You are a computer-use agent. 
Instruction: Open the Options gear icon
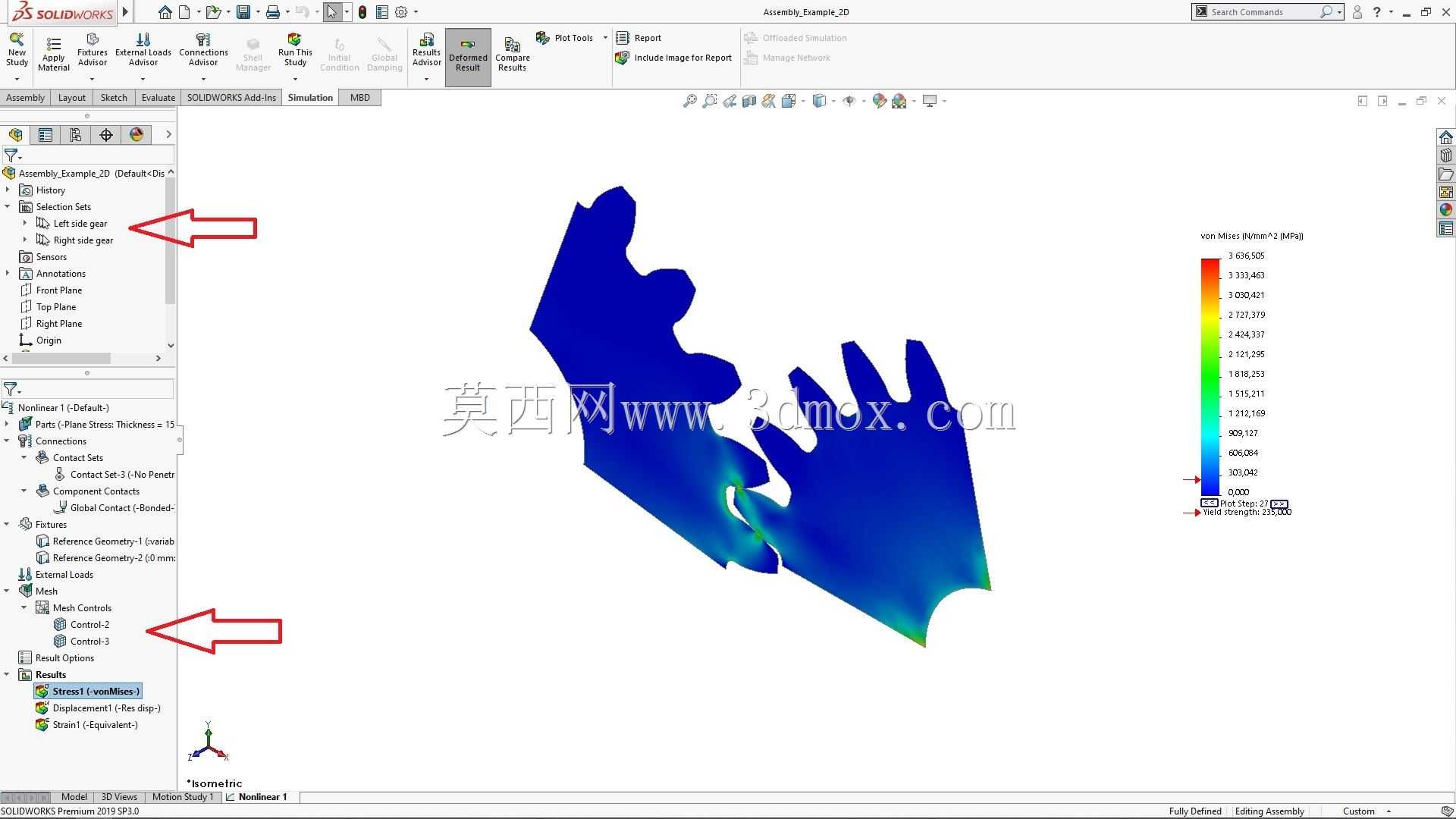click(x=402, y=12)
